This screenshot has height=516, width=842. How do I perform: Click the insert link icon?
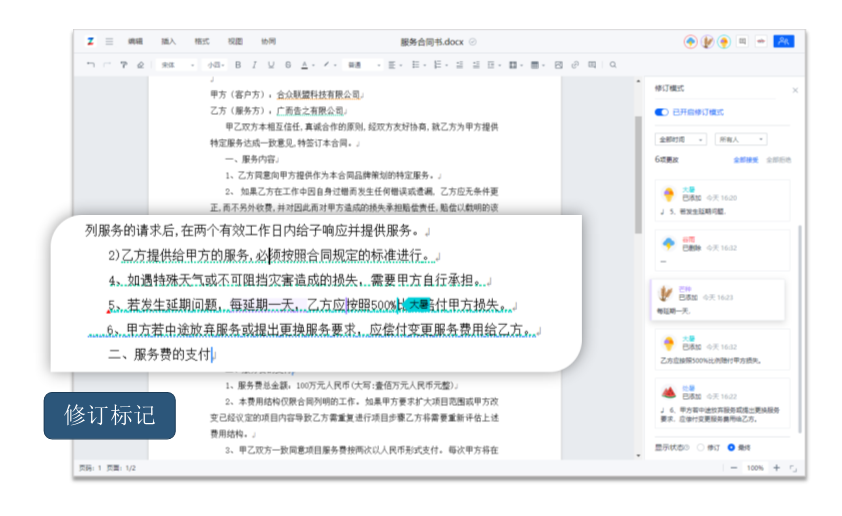pyautogui.click(x=575, y=65)
